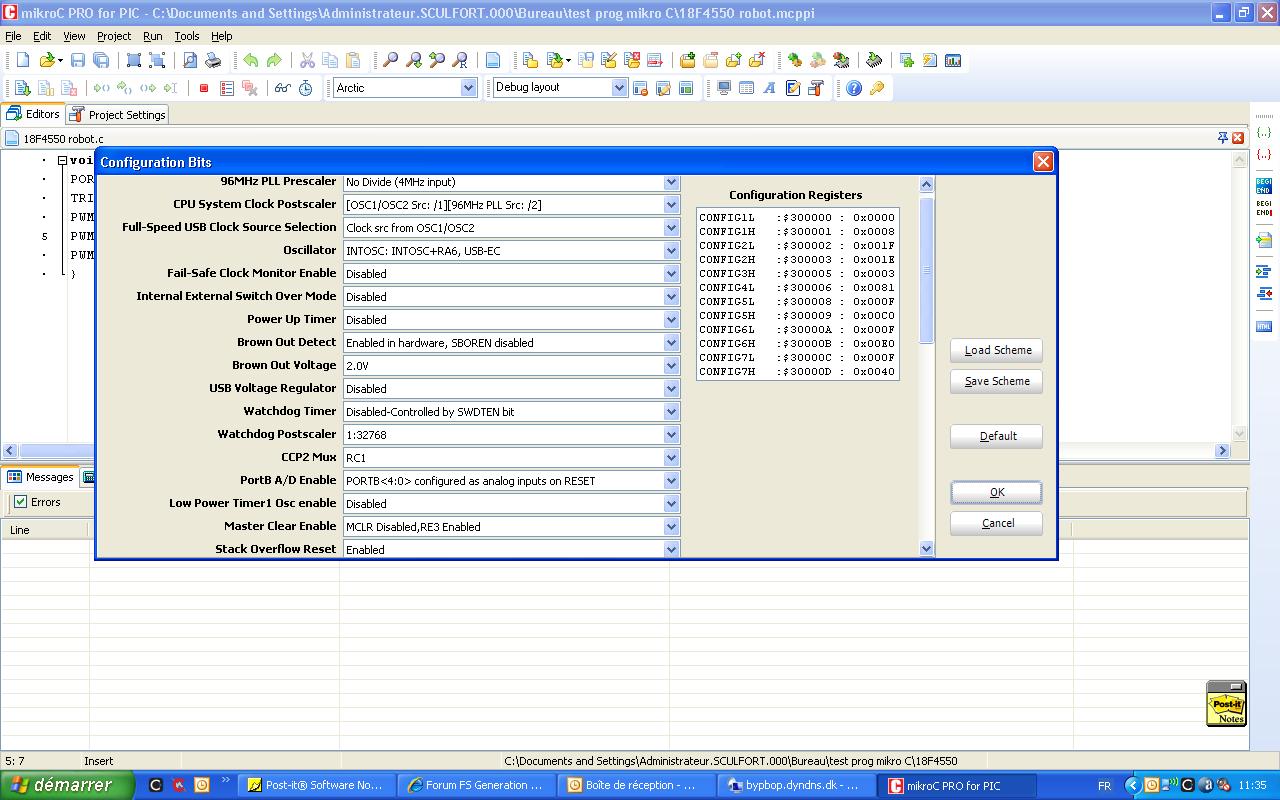
Task: Click the Post-it Notes desktop icon
Action: click(1226, 703)
